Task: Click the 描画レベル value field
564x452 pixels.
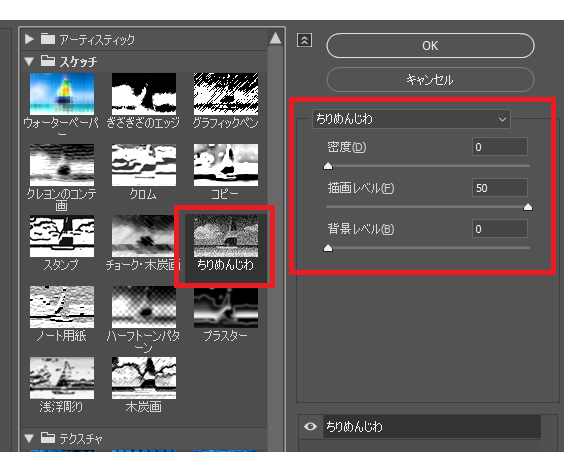Action: [x=500, y=188]
